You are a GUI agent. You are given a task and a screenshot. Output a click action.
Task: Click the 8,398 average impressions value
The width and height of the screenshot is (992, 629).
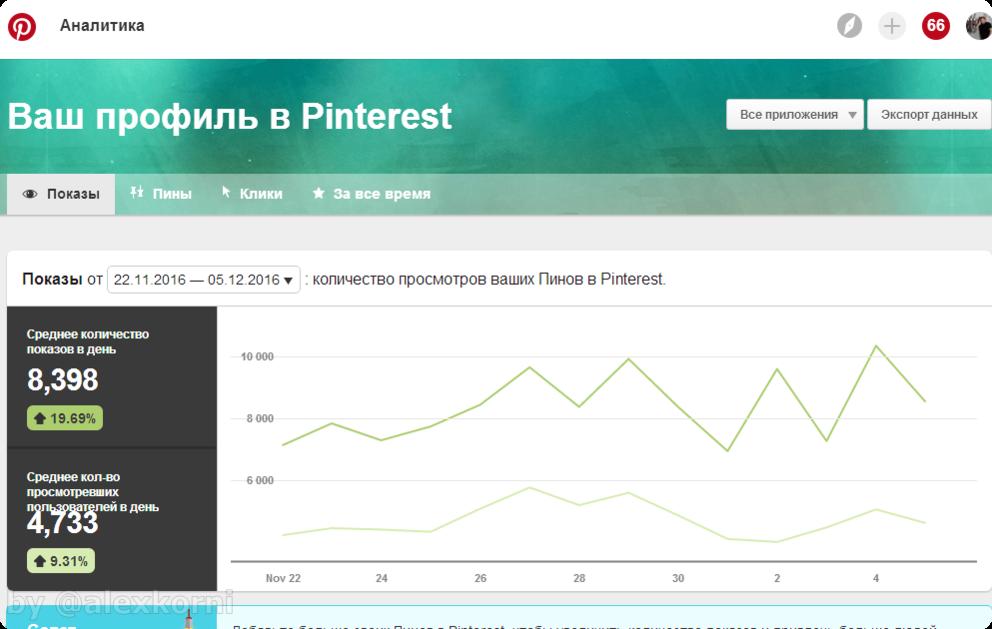coord(63,380)
